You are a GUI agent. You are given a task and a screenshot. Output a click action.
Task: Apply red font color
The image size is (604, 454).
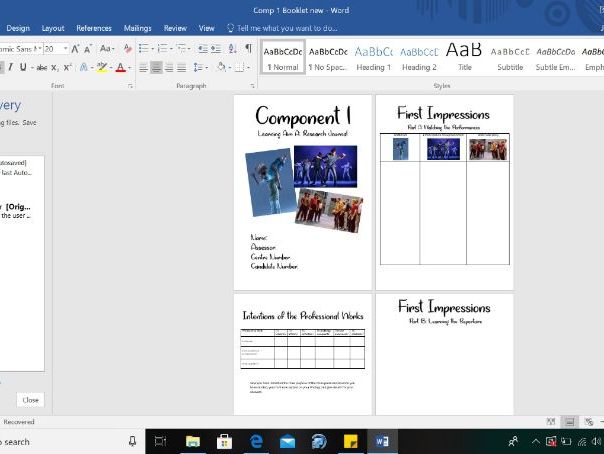click(x=120, y=68)
